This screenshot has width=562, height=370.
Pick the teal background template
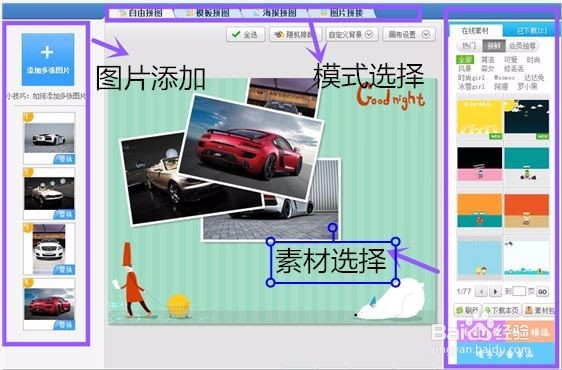[x=526, y=164]
